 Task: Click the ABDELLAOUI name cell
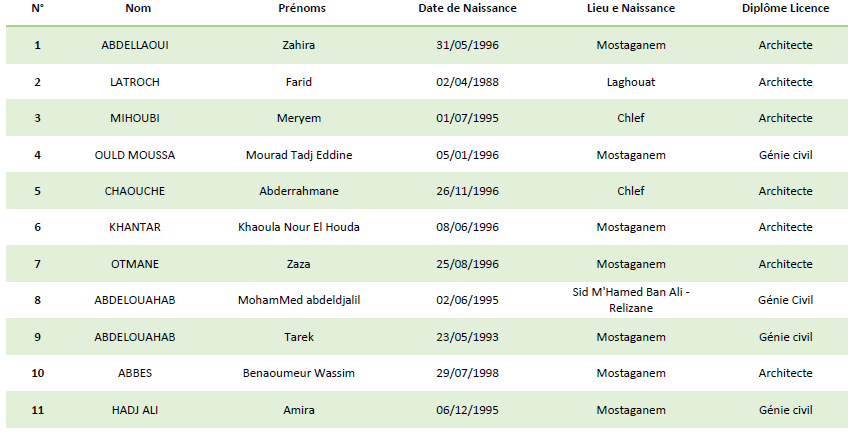point(135,45)
